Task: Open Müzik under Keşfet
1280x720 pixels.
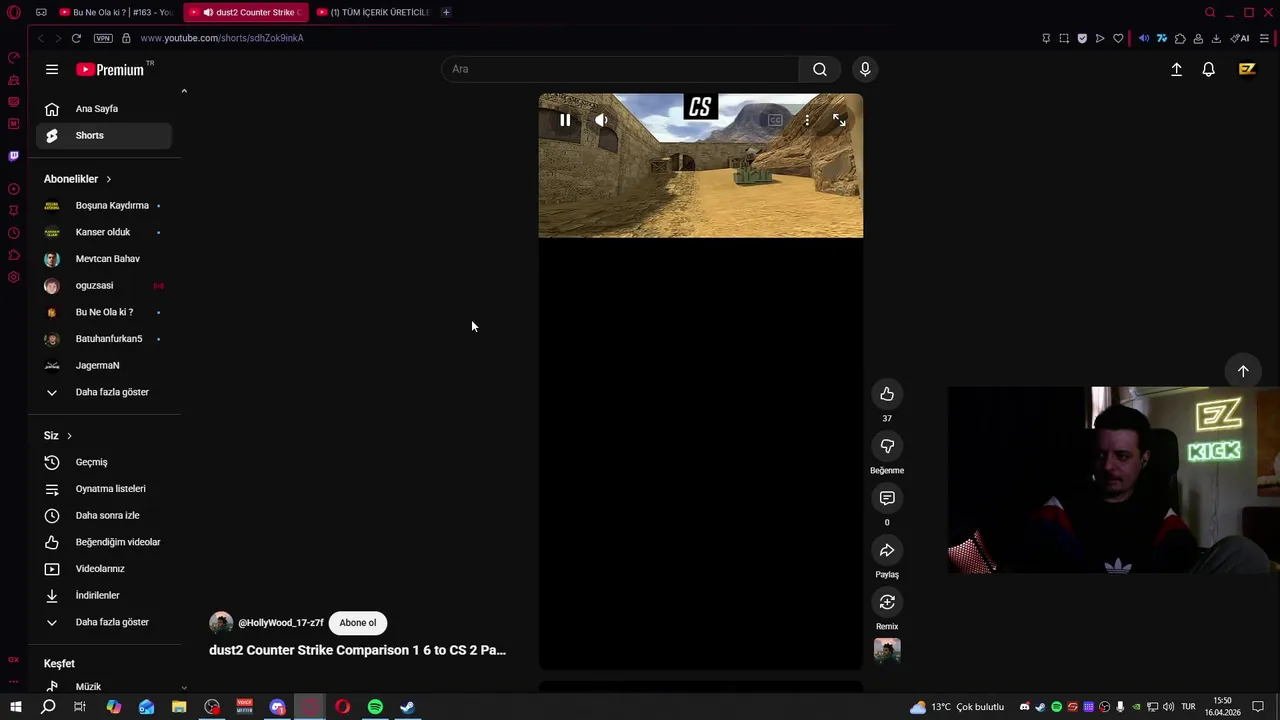Action: point(104,687)
